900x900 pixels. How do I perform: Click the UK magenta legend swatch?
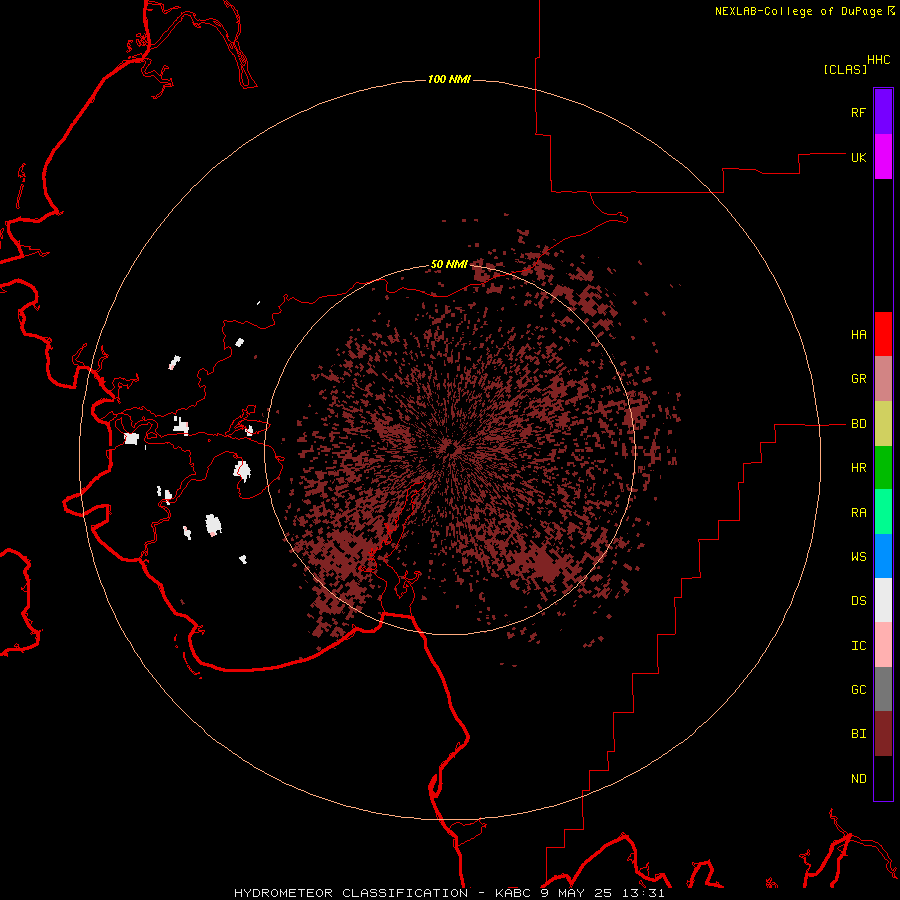pos(883,157)
